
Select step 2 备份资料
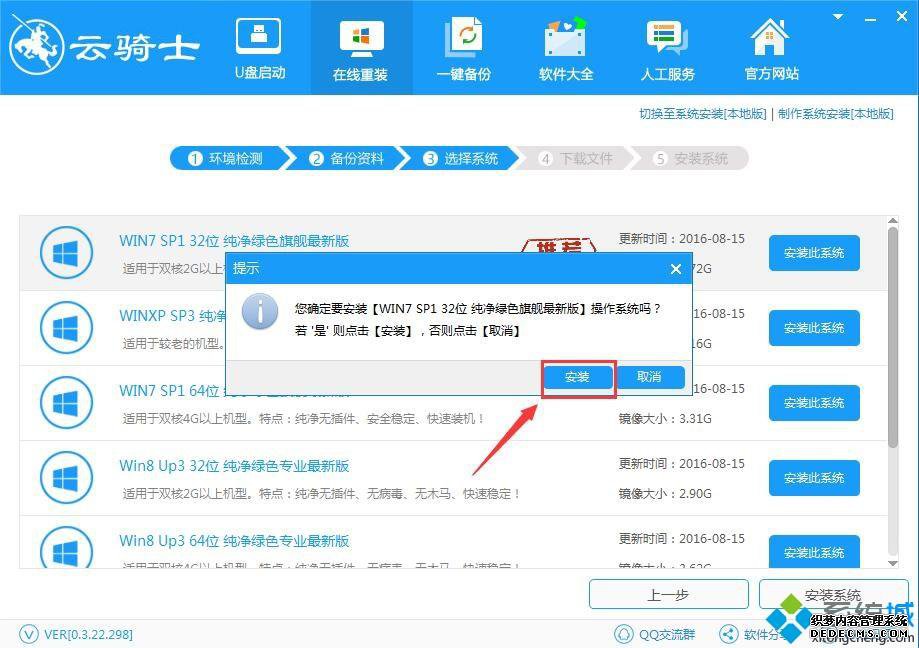pos(347,158)
